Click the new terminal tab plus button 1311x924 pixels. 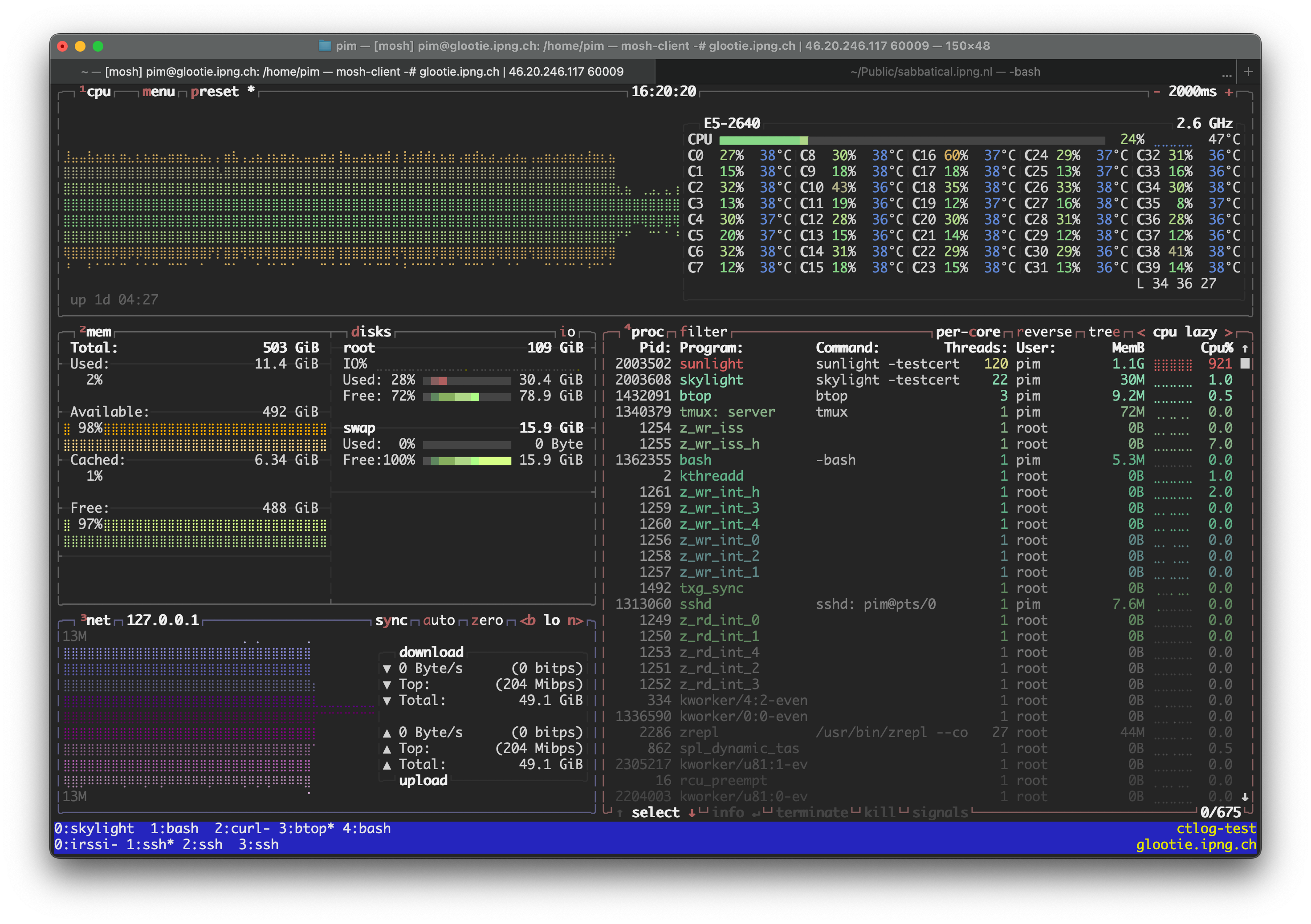(x=1248, y=71)
